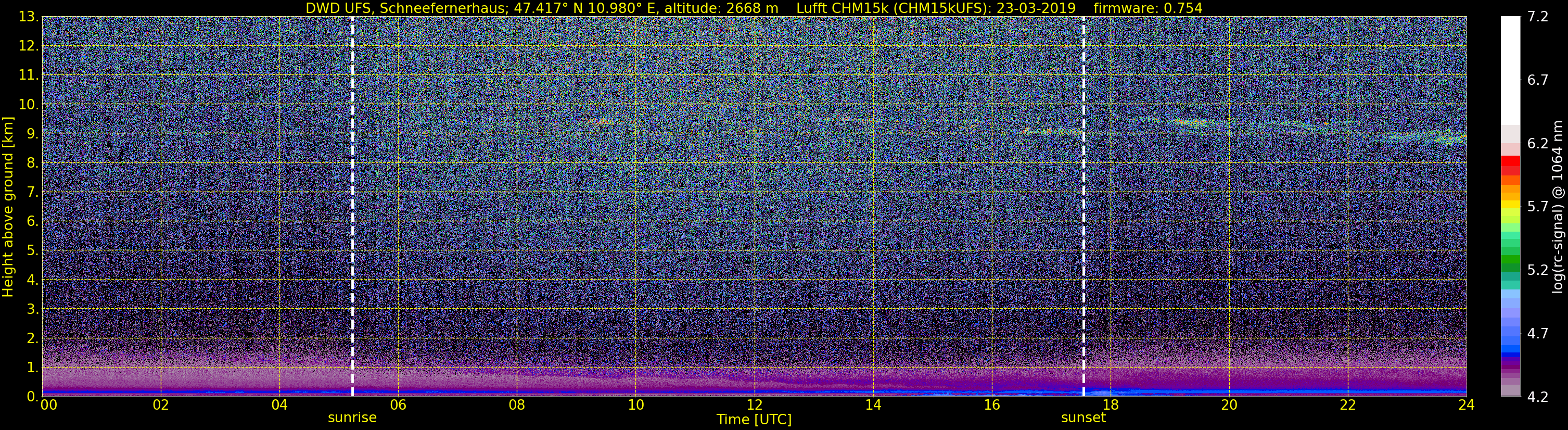Click the 'Height above ground [km]' axis label
This screenshot has height=430, width=1568.
point(8,207)
